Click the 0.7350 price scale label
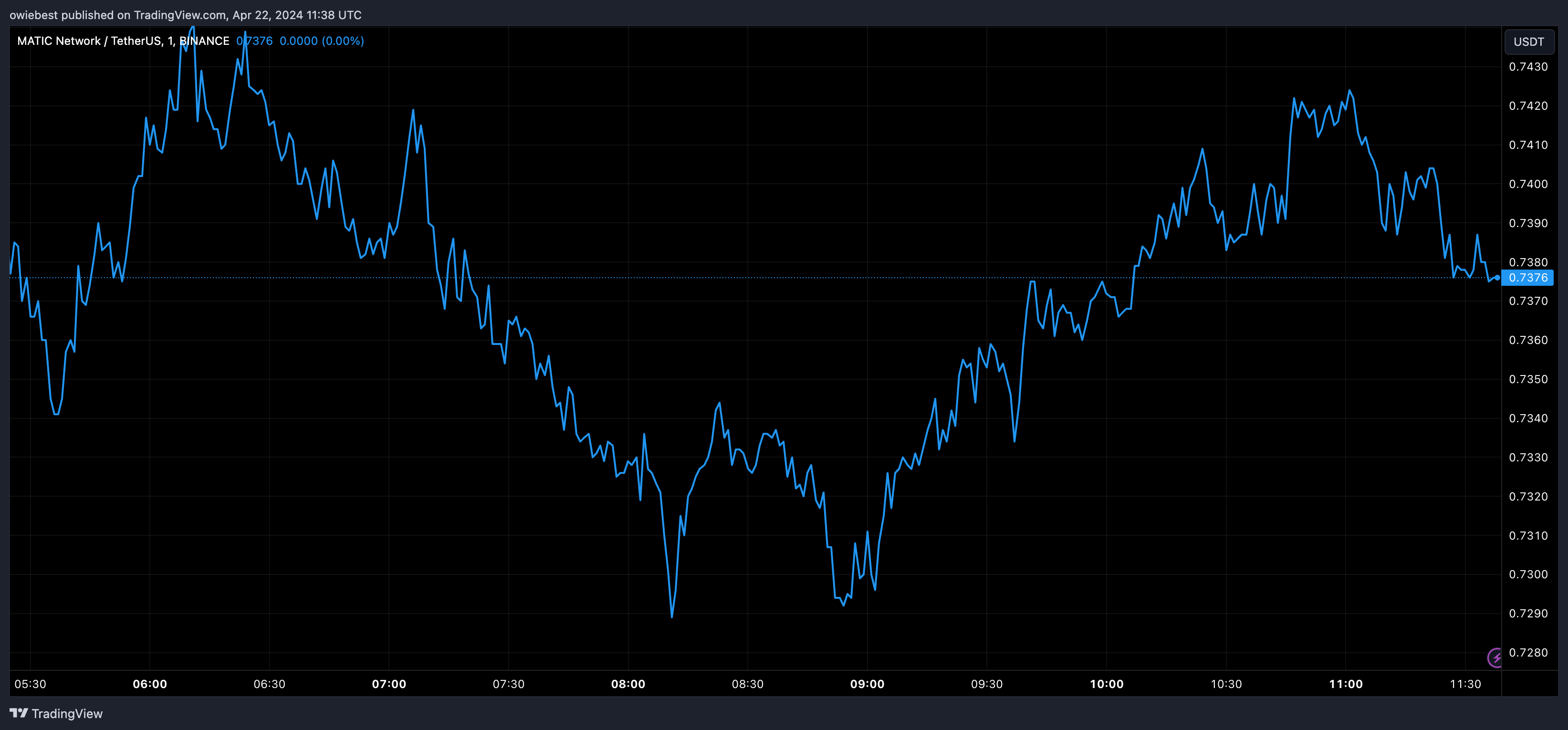 1528,379
